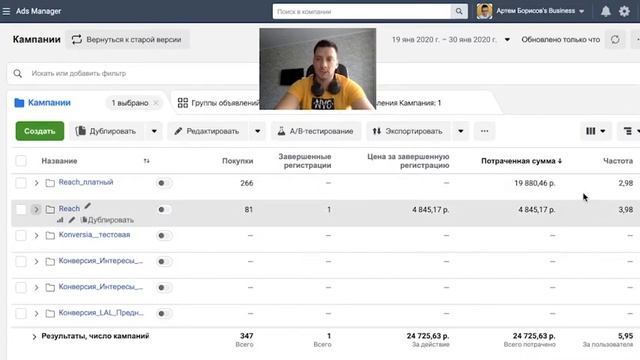This screenshot has width=640, height=360.
Task: Tick the Konversia__тестовая row checkbox
Action: (21, 236)
